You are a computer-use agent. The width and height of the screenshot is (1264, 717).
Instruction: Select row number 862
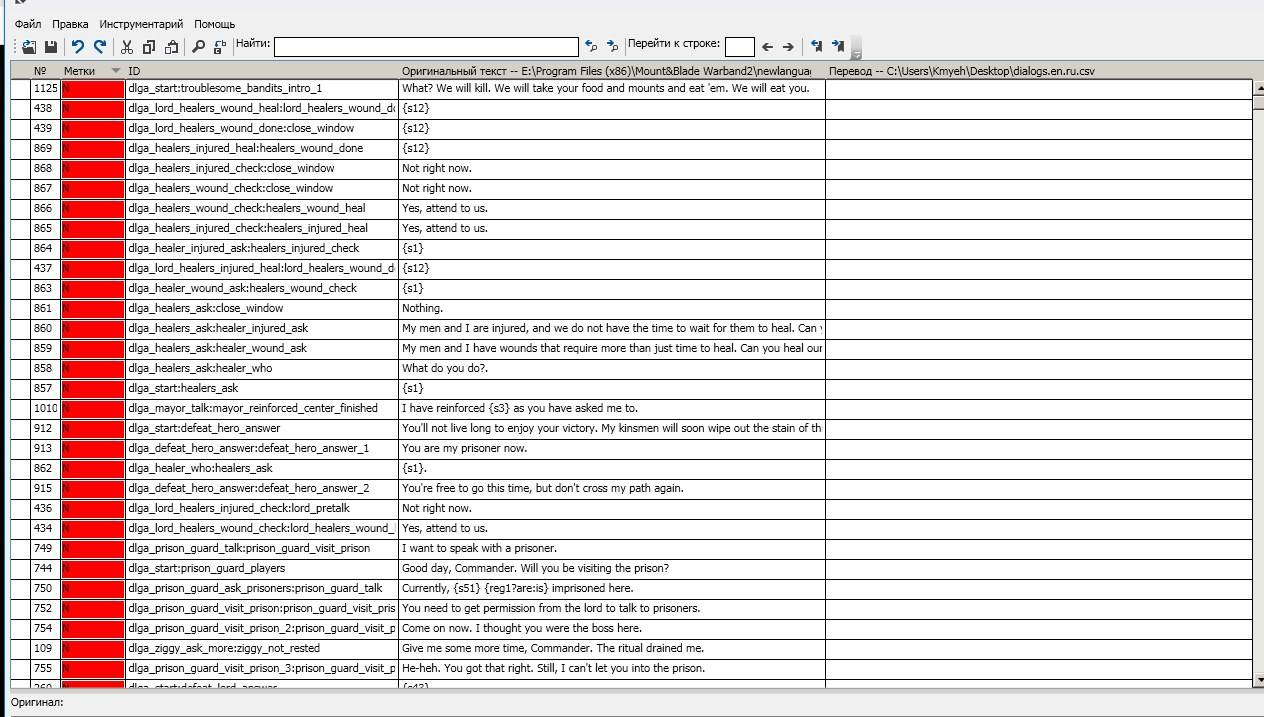tap(45, 468)
